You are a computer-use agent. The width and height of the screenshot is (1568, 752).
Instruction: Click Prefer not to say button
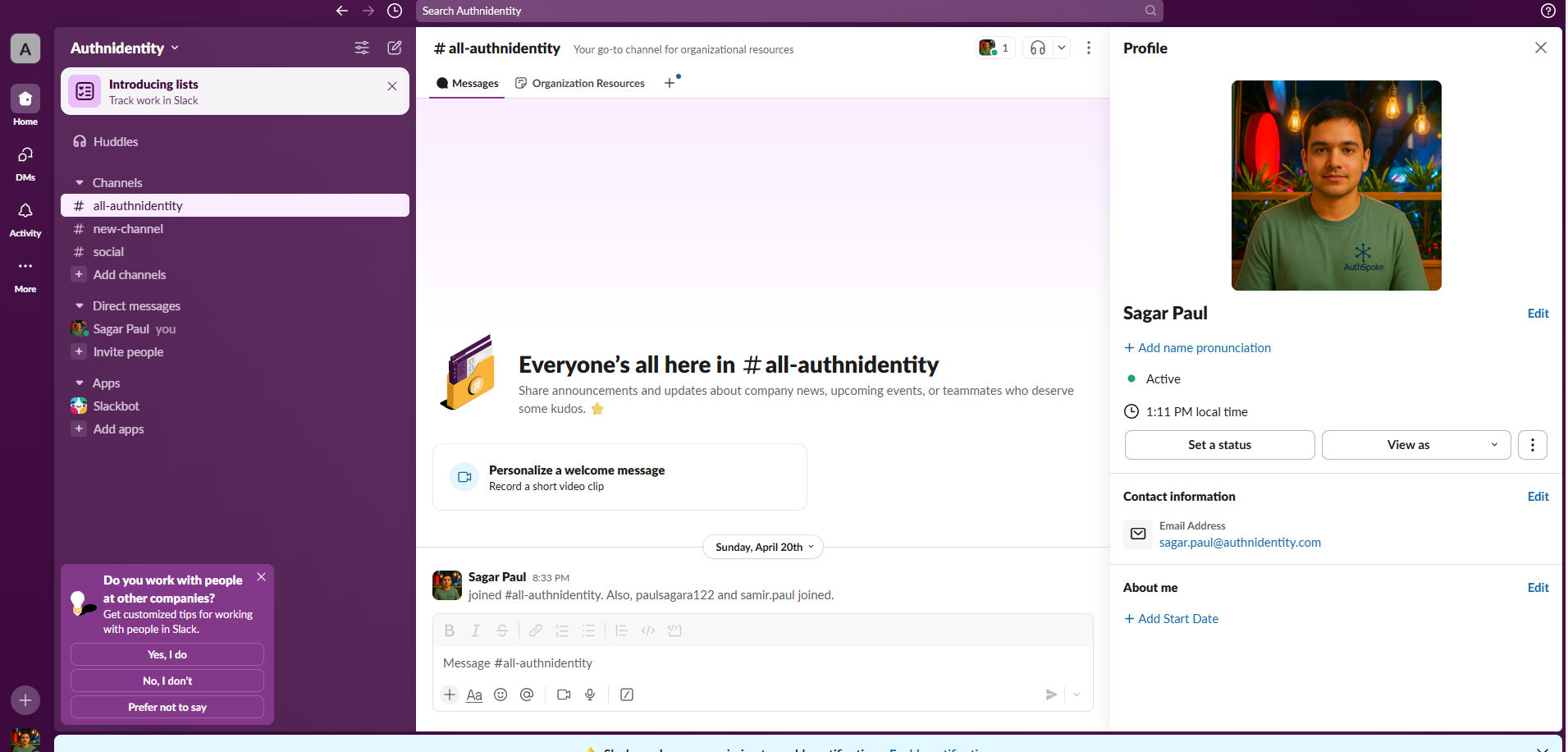pos(167,707)
